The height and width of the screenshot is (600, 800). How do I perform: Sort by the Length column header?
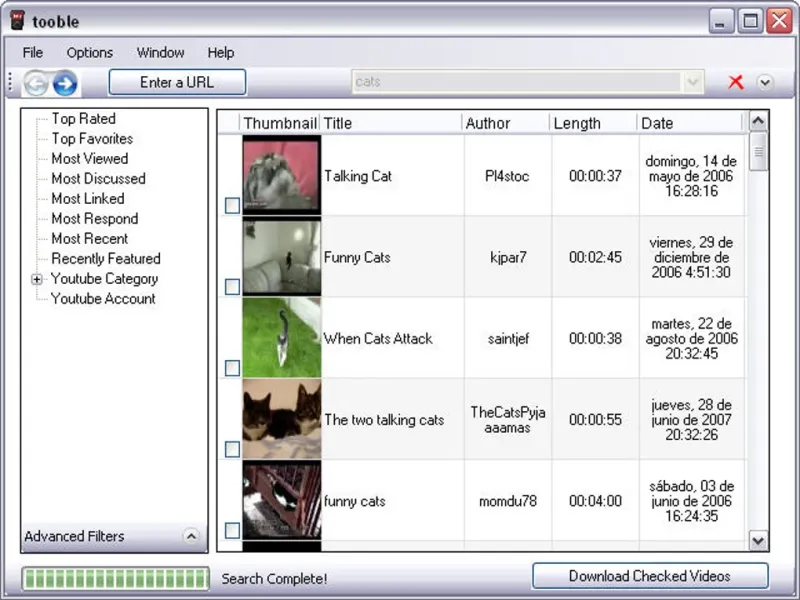594,123
